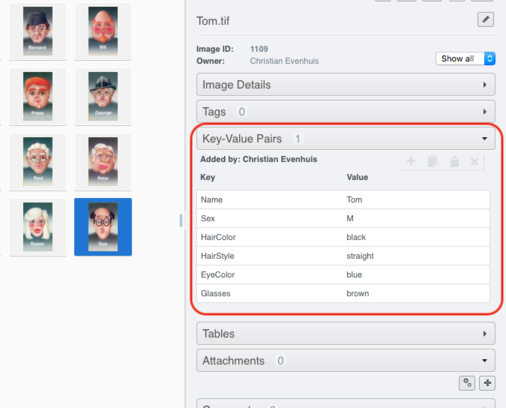This screenshot has height=408, width=506.
Task: Expand the Image Details section
Action: coord(346,85)
